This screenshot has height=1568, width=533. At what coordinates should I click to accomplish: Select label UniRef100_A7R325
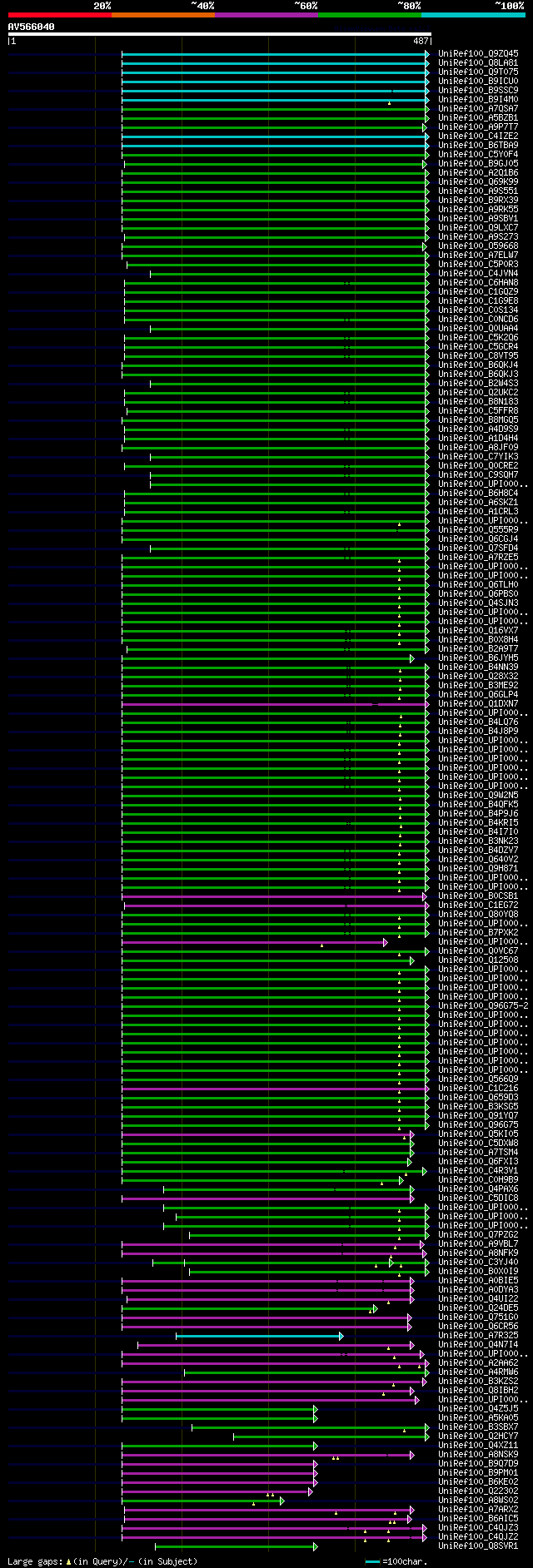[478, 1336]
